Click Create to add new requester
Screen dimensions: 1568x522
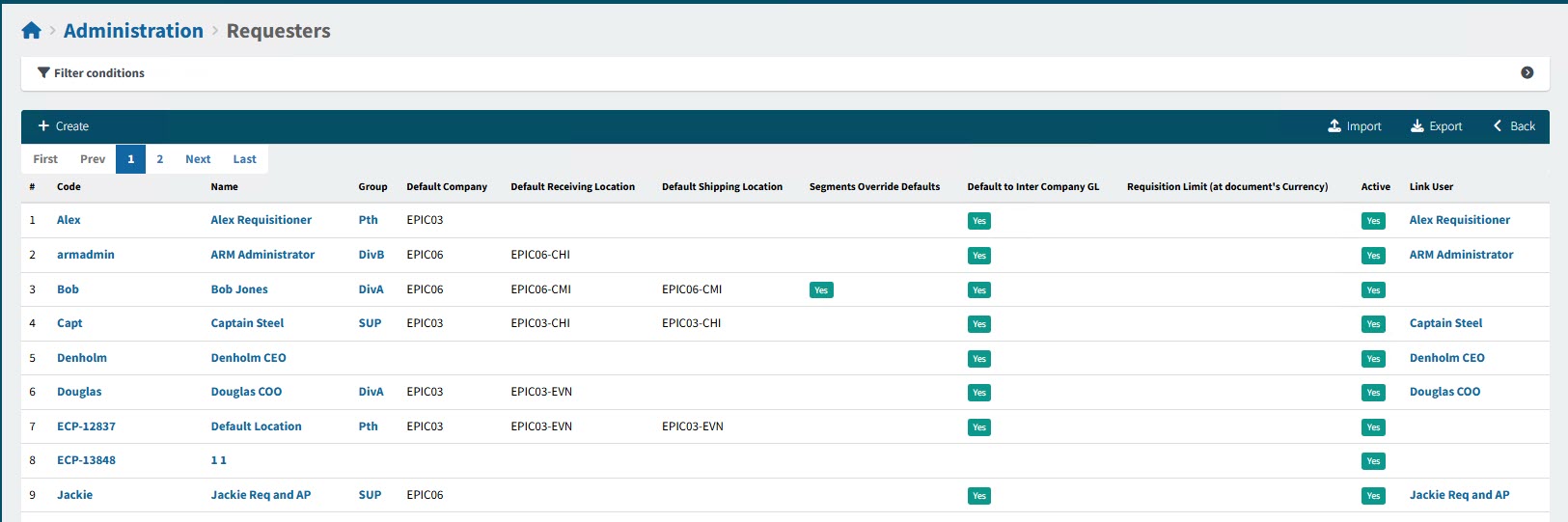coord(63,126)
